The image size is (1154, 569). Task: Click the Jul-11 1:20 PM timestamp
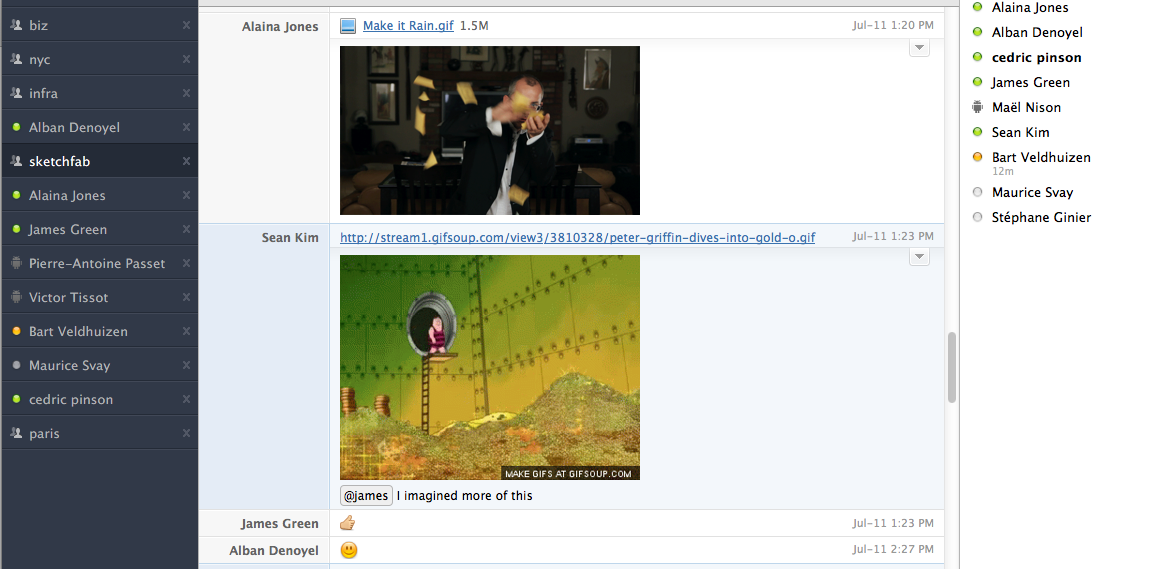point(893,26)
